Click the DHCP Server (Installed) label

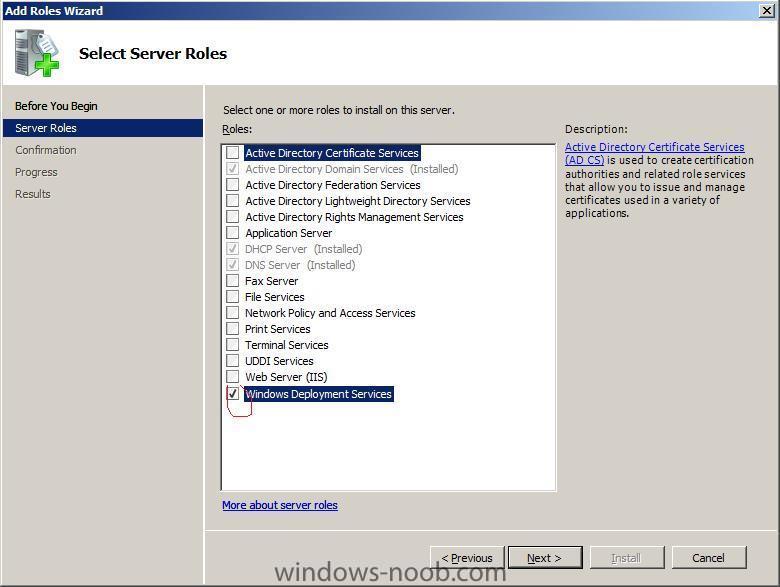pyautogui.click(x=303, y=249)
